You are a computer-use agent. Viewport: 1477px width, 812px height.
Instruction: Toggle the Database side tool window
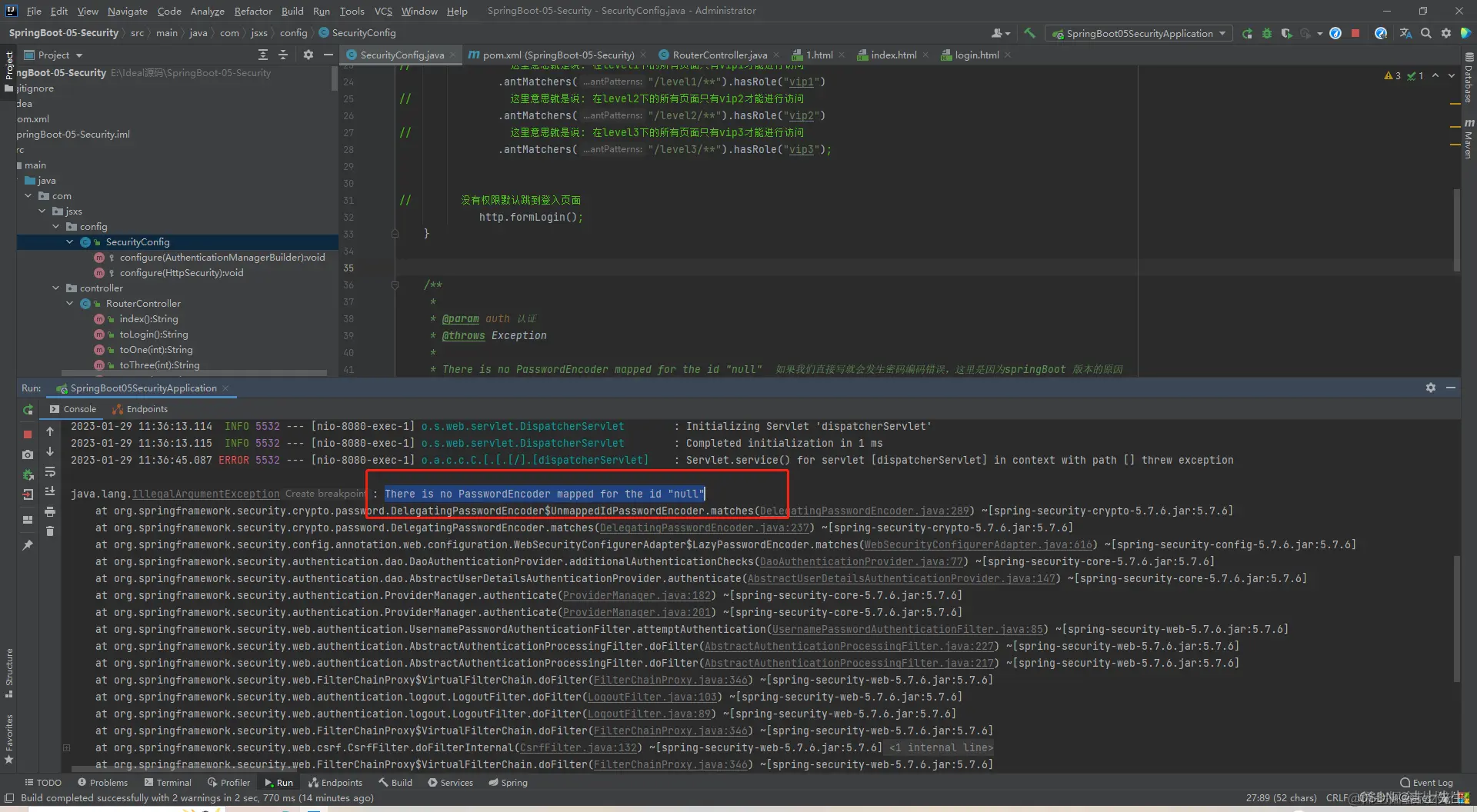pos(1469,78)
